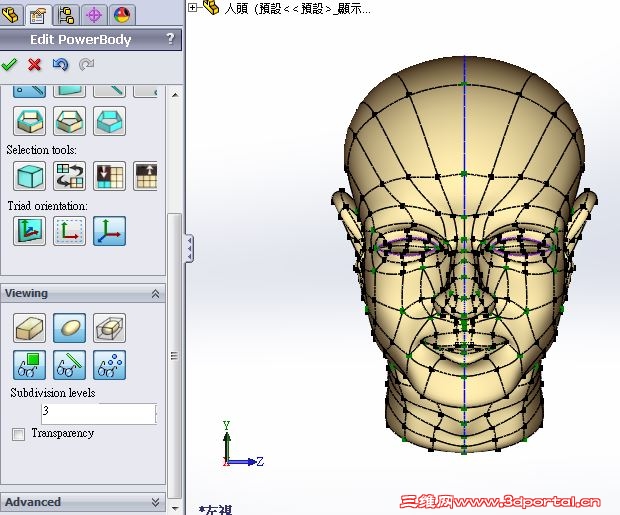Set triad orientation to dashed-box local icon
Screen dimensions: 620x515
pyautogui.click(x=69, y=231)
